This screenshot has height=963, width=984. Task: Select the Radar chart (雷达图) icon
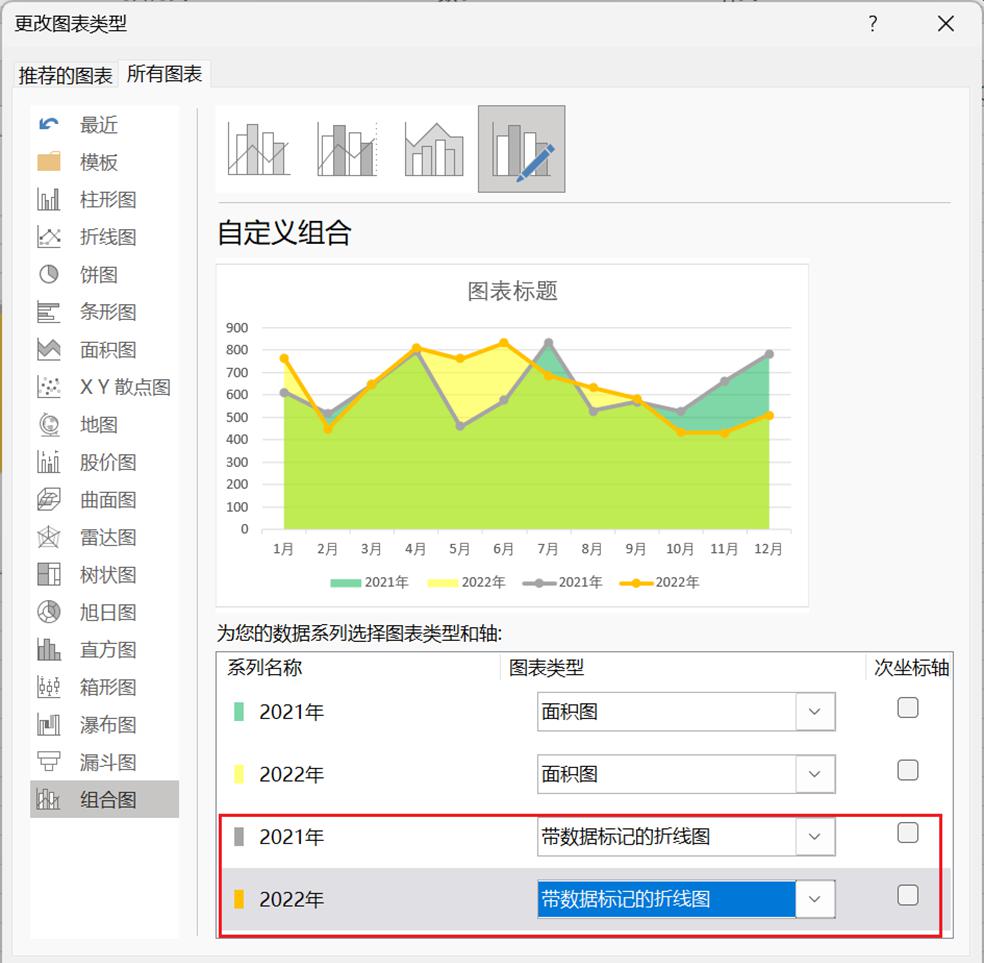coord(49,537)
